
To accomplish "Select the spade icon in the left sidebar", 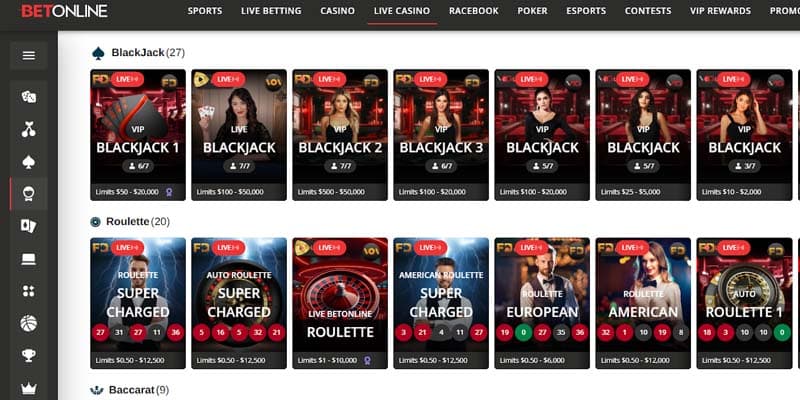I will 29,162.
